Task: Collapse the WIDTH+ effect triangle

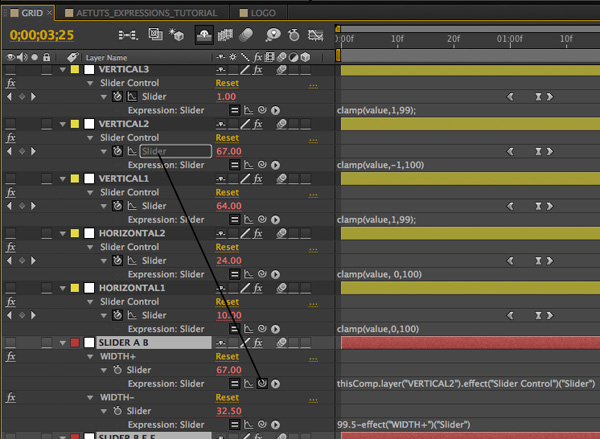Action: [x=90, y=357]
